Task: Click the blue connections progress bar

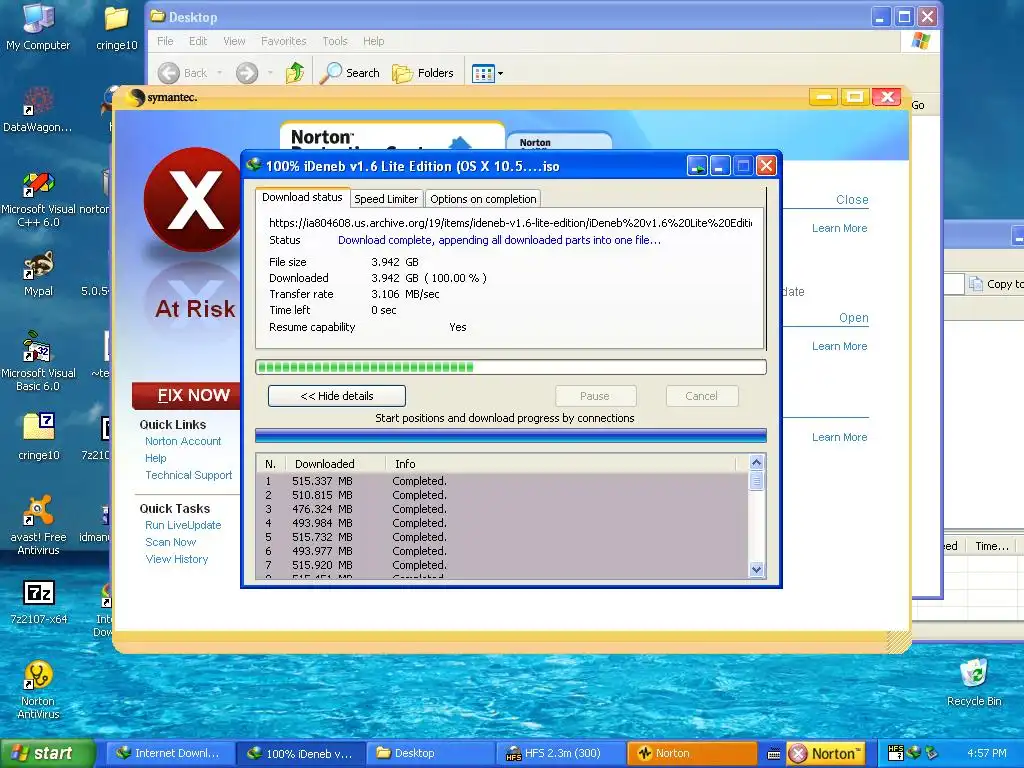Action: pyautogui.click(x=511, y=436)
